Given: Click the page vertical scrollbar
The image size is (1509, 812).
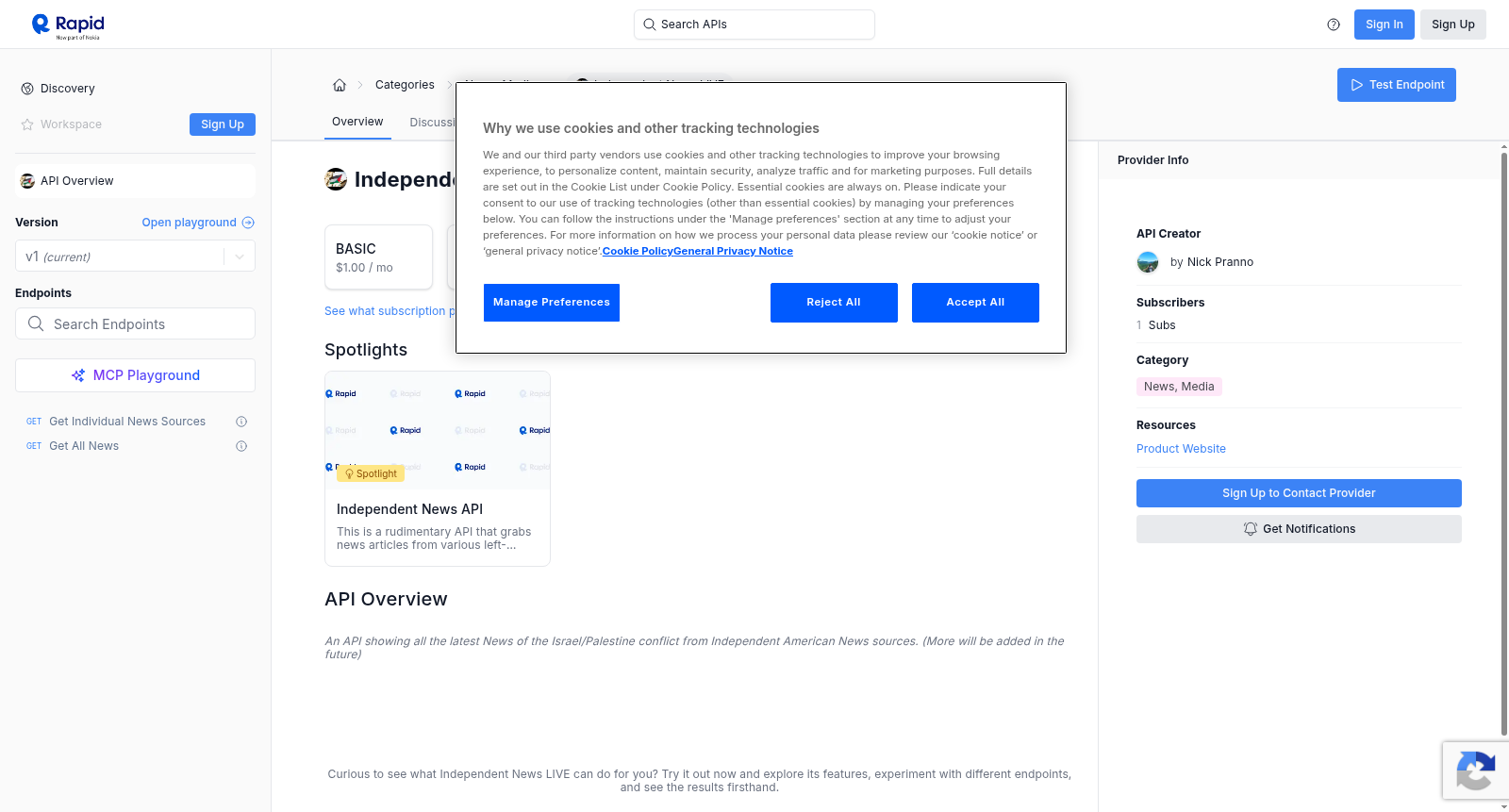Looking at the screenshot, I should coord(1504,443).
